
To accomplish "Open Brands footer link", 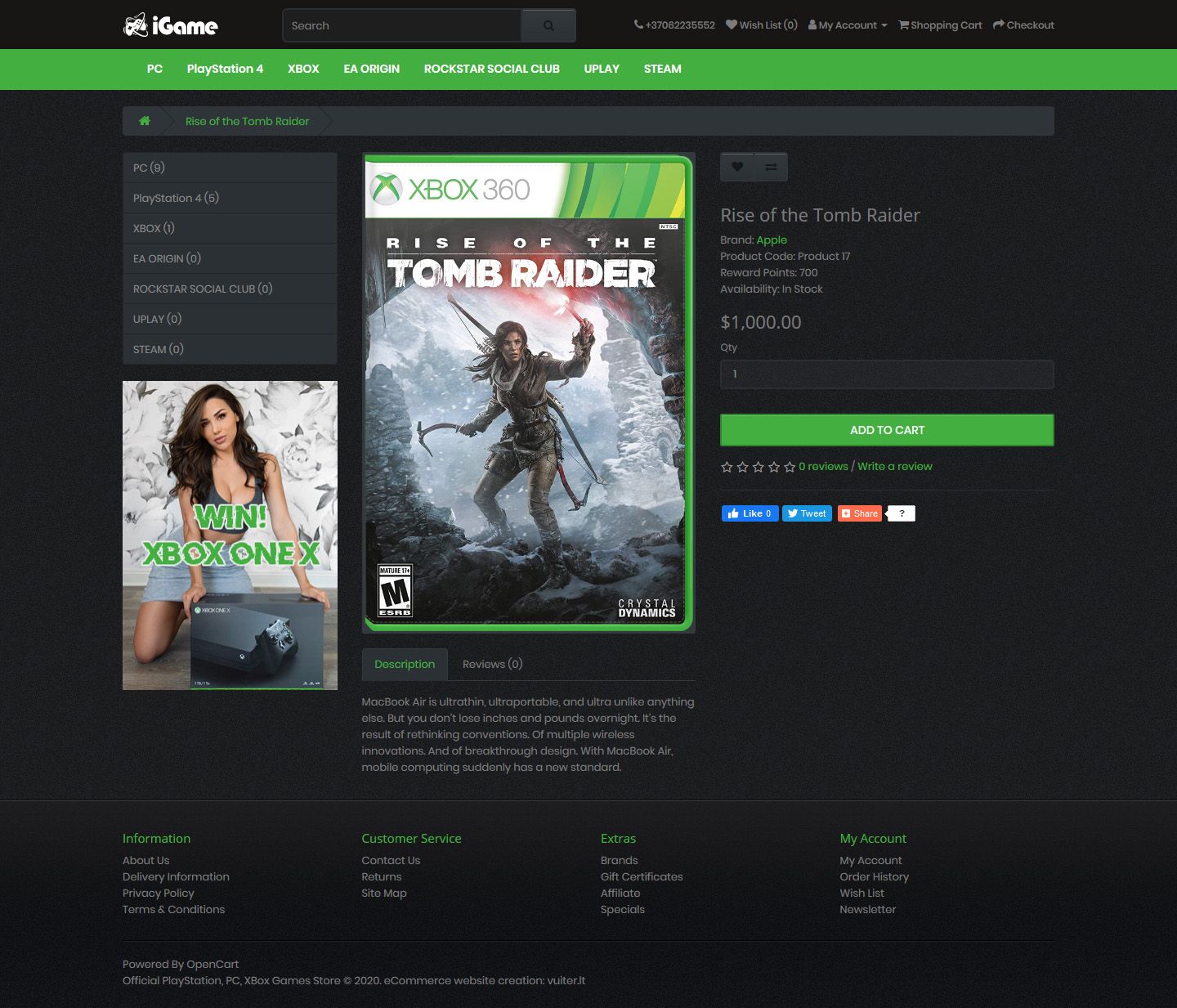I will coord(619,860).
